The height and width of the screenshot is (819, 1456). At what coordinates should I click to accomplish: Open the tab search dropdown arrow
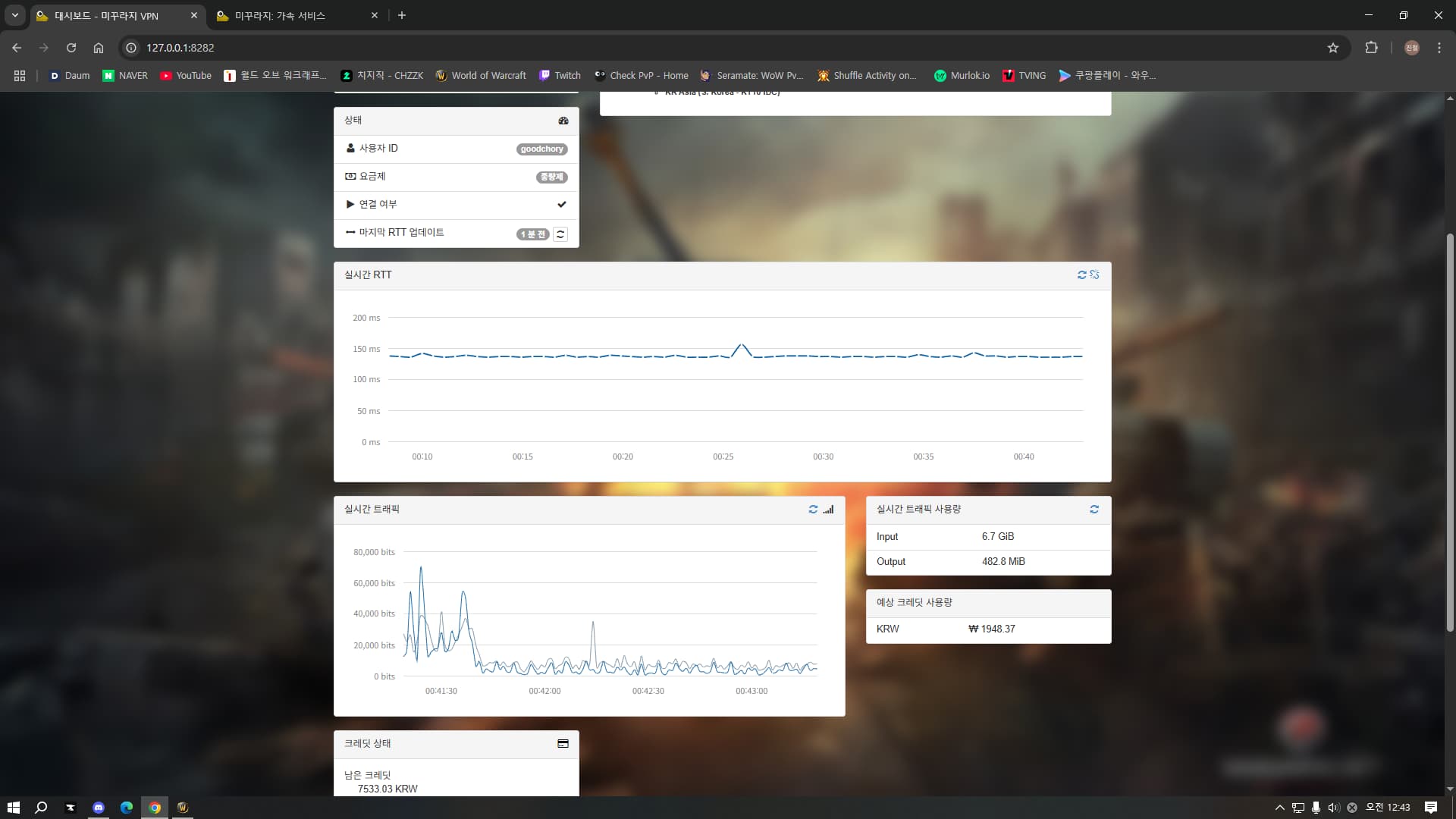14,15
